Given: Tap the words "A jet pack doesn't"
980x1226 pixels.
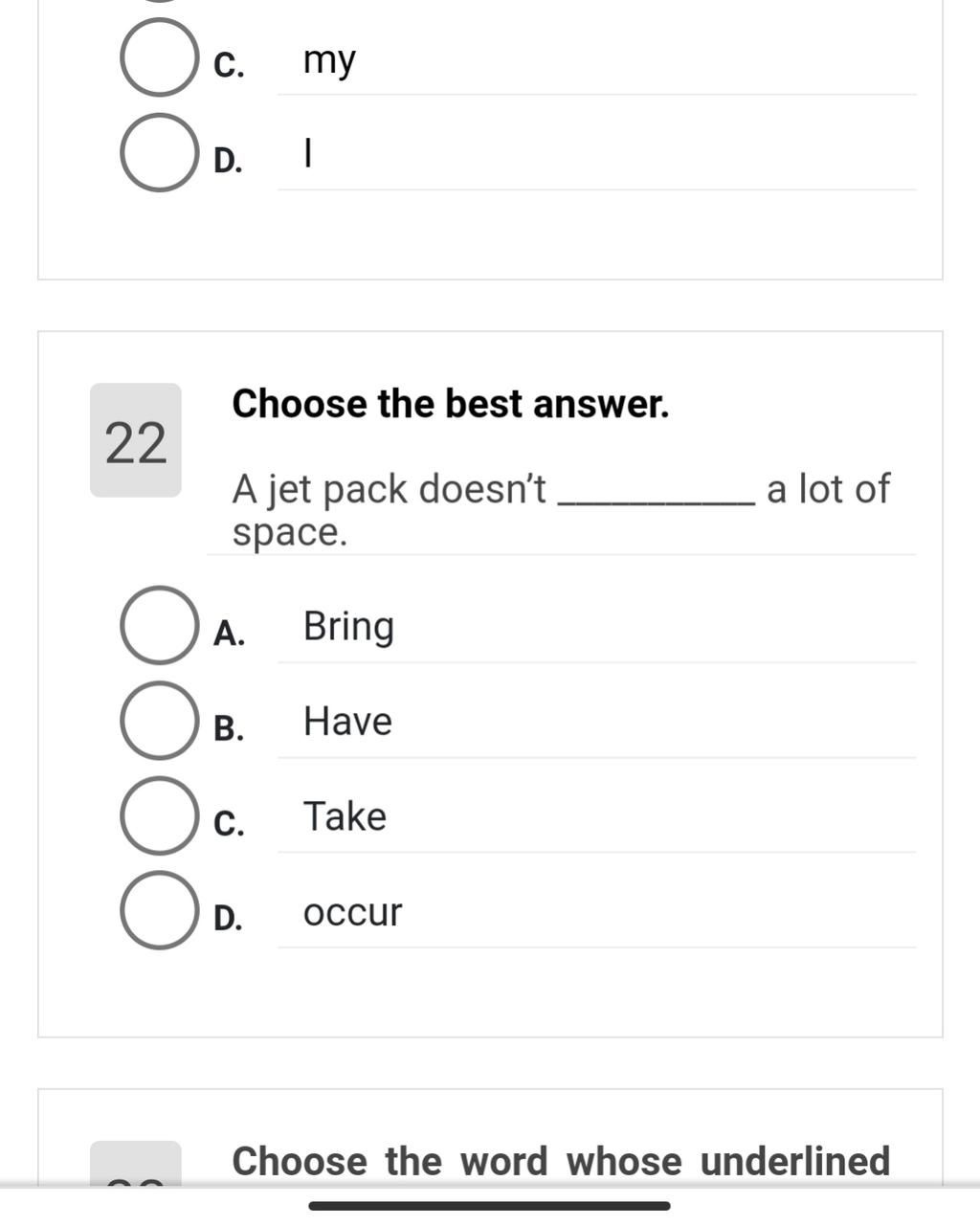Looking at the screenshot, I should (x=389, y=489).
